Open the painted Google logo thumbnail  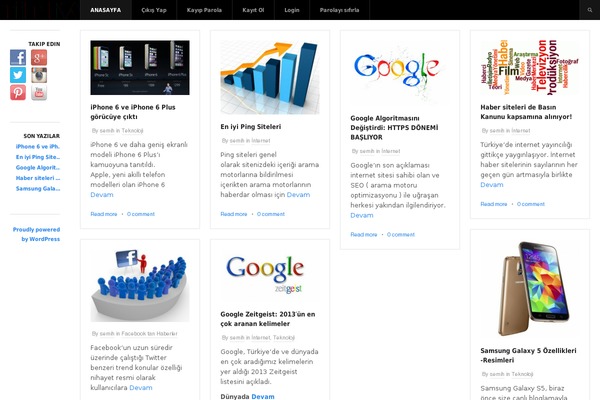400,73
